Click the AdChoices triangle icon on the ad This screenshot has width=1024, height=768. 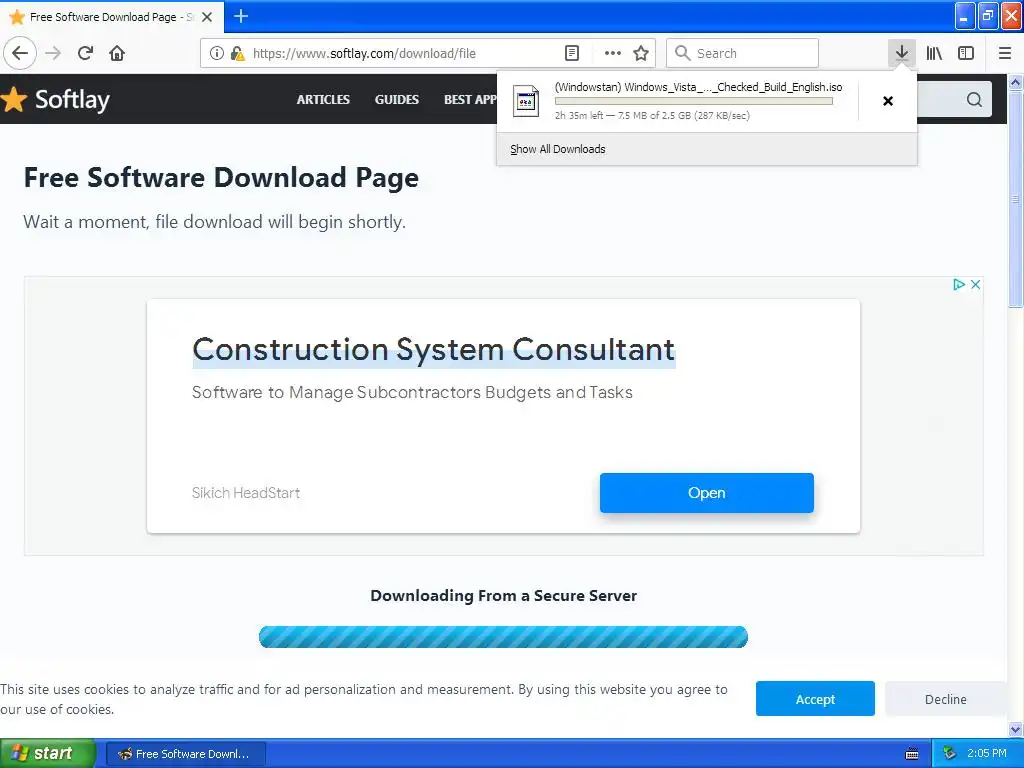click(x=959, y=284)
